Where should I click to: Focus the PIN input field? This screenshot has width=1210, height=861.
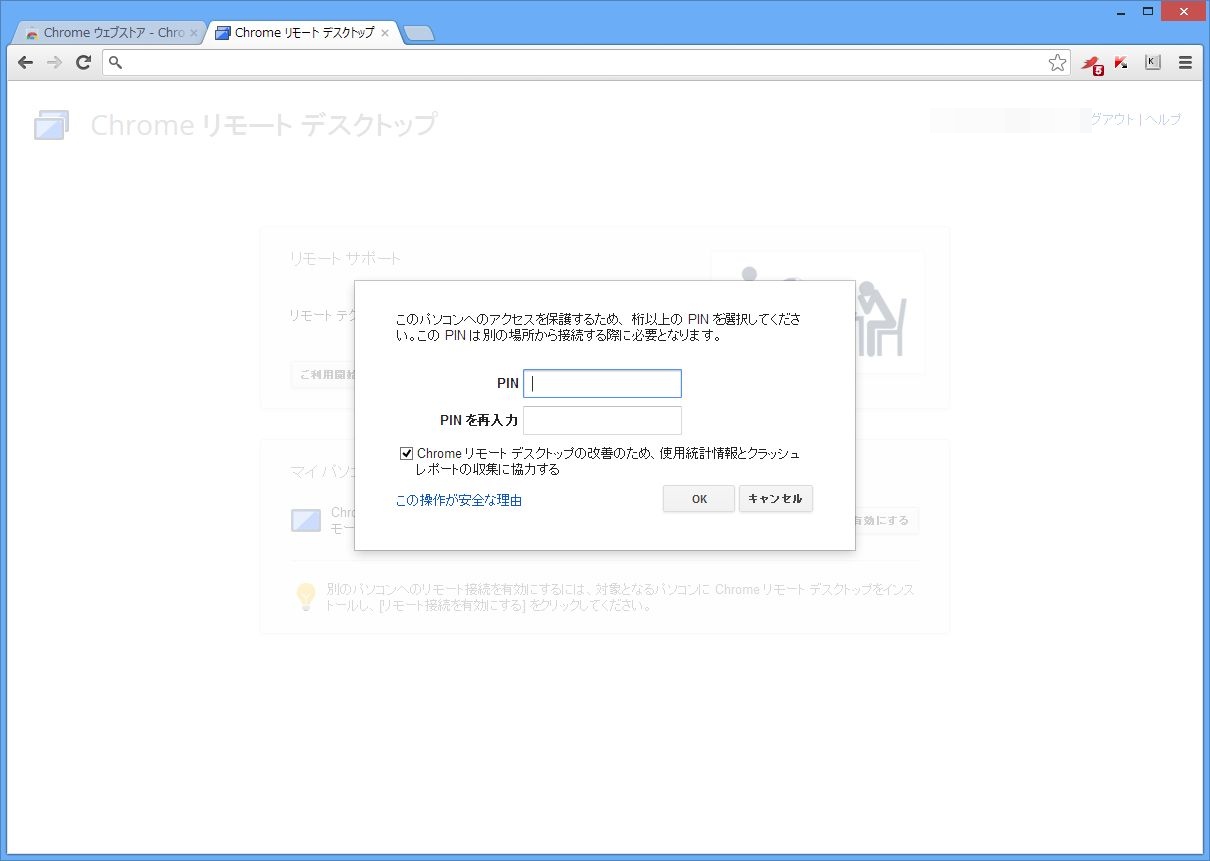(602, 383)
